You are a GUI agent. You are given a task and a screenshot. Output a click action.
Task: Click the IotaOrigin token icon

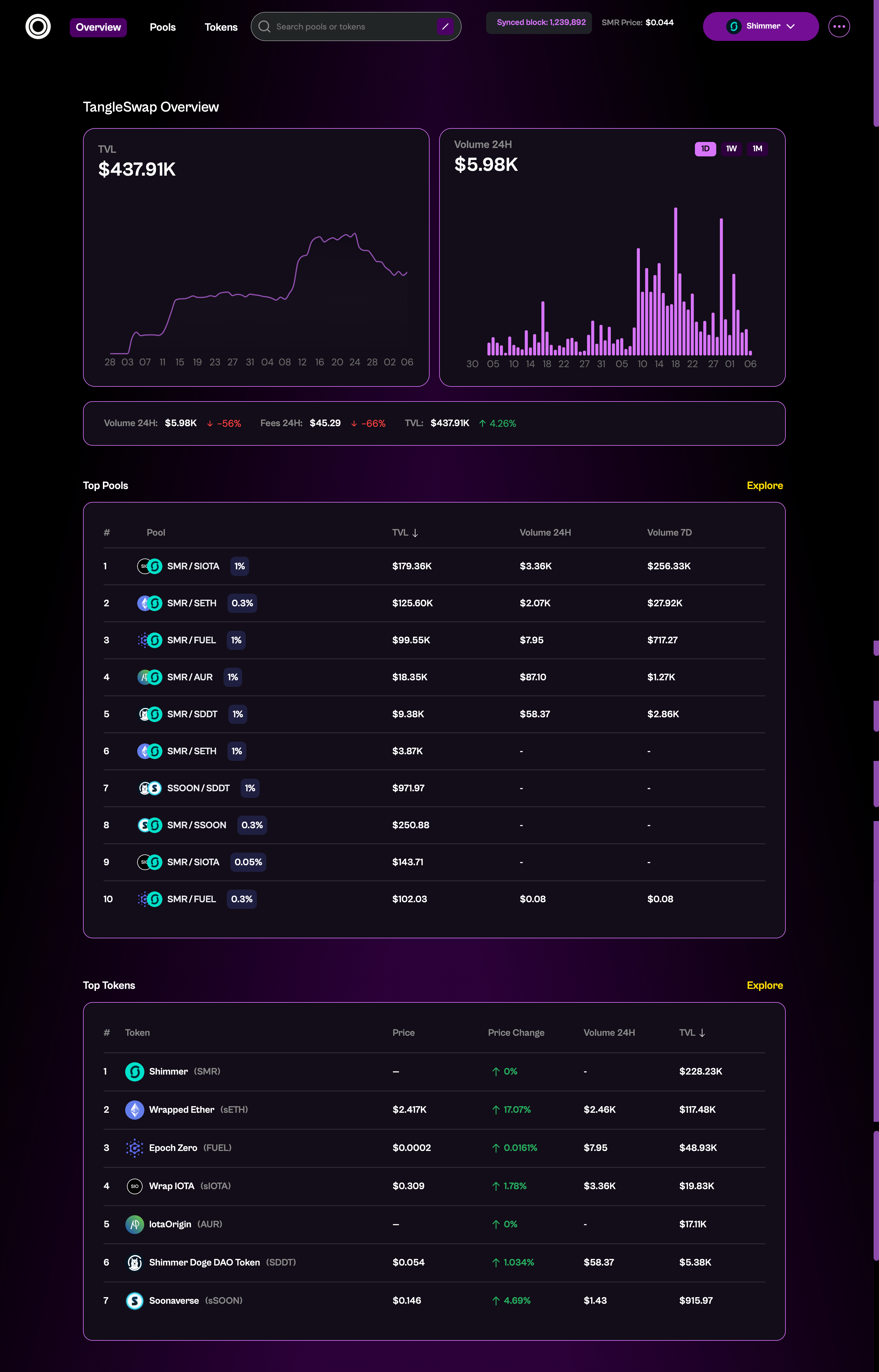135,1224
